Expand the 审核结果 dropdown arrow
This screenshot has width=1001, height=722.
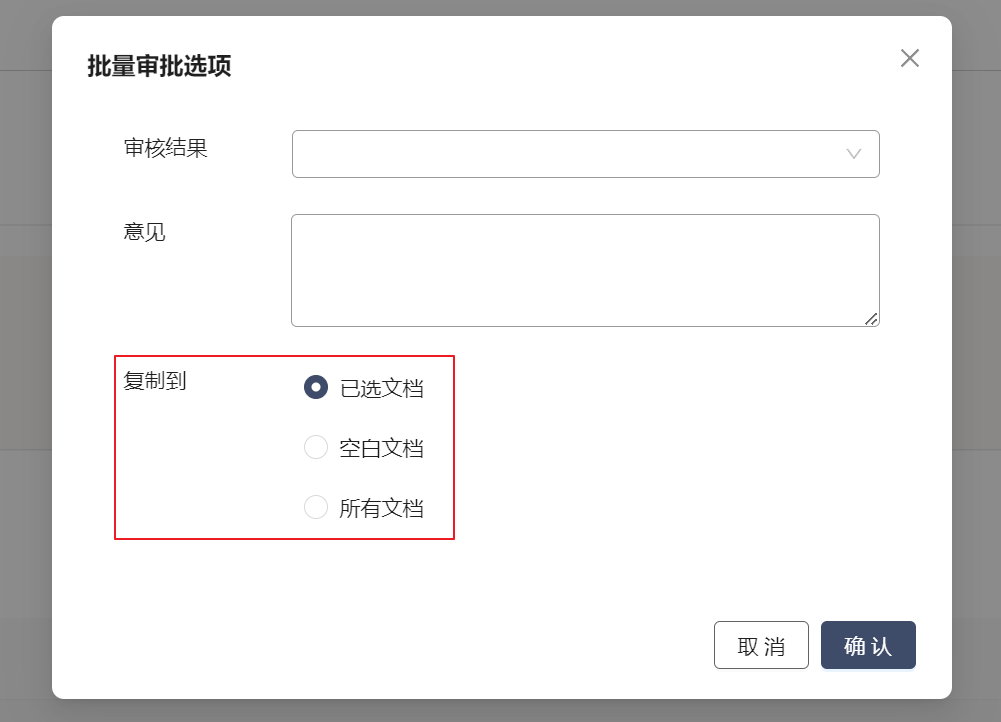853,154
